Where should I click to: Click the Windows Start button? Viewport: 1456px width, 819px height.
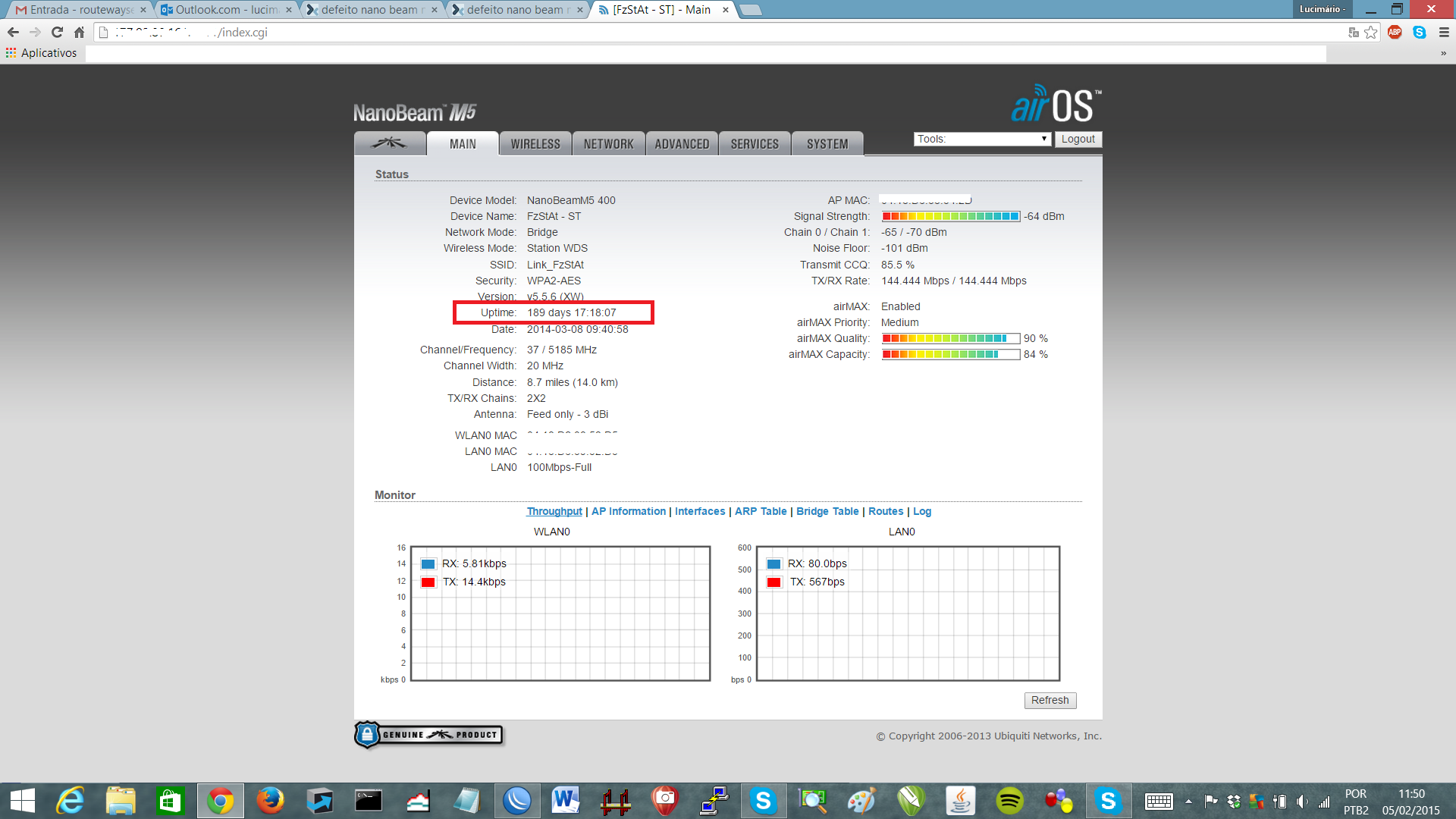pyautogui.click(x=23, y=801)
